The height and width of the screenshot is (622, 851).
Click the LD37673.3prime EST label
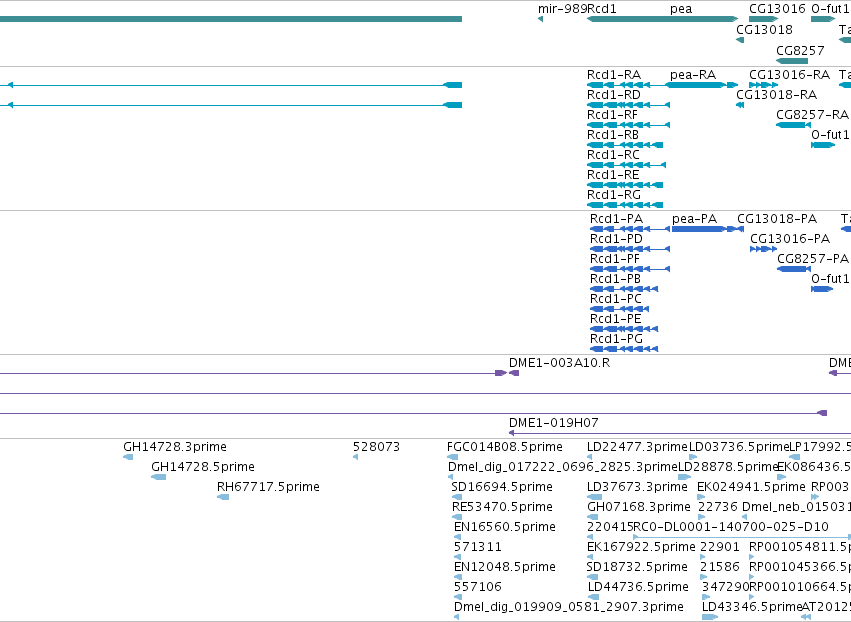pyautogui.click(x=637, y=487)
